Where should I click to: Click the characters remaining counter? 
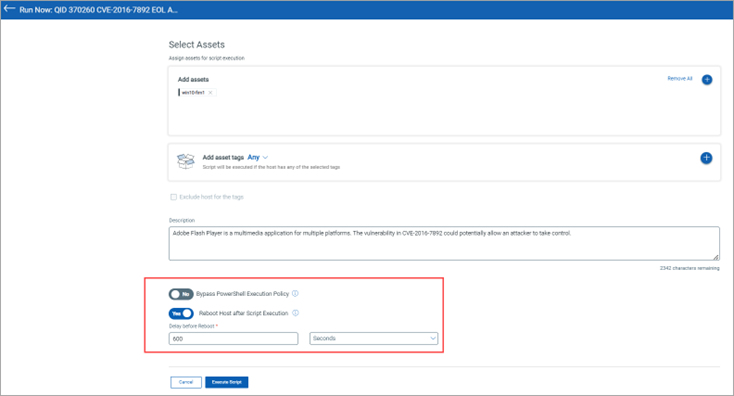[690, 268]
